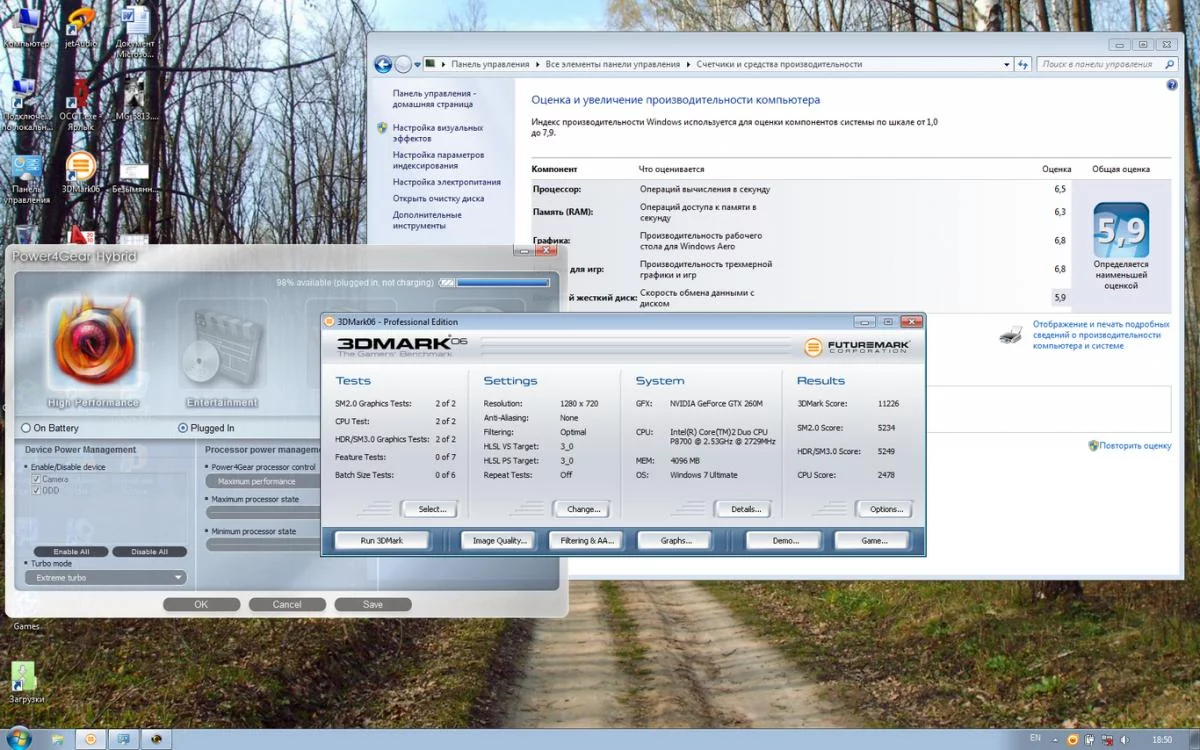Click Change... under 3DMark Settings
The height and width of the screenshot is (750, 1200).
583,509
